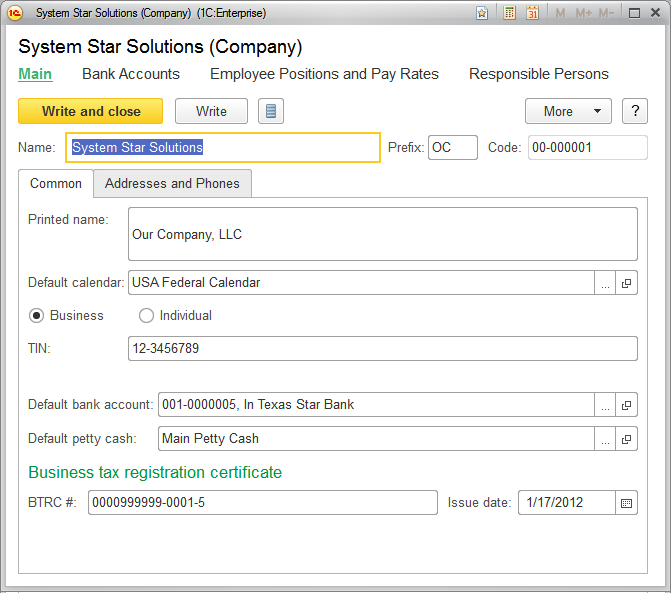
Task: Open help with the question mark button
Action: 635,111
